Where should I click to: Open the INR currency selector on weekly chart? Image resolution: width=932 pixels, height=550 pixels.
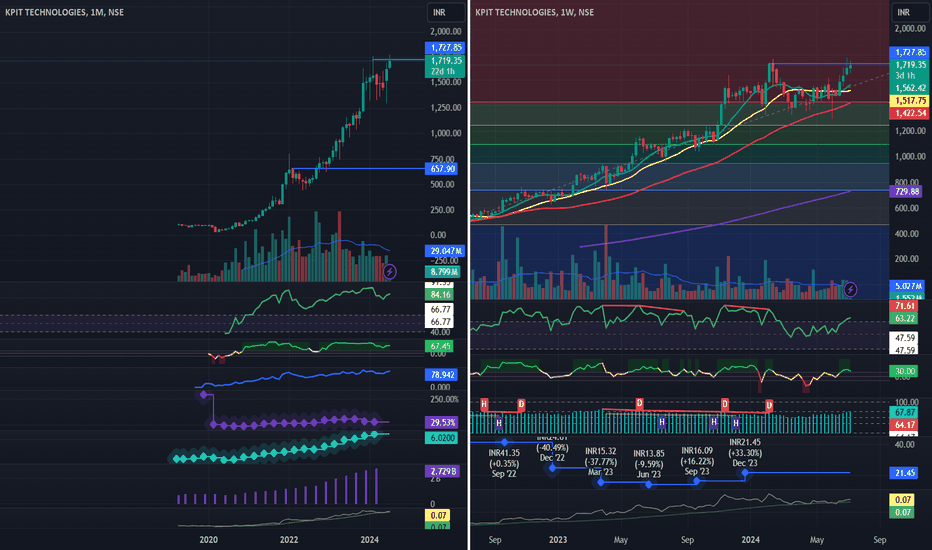click(909, 12)
